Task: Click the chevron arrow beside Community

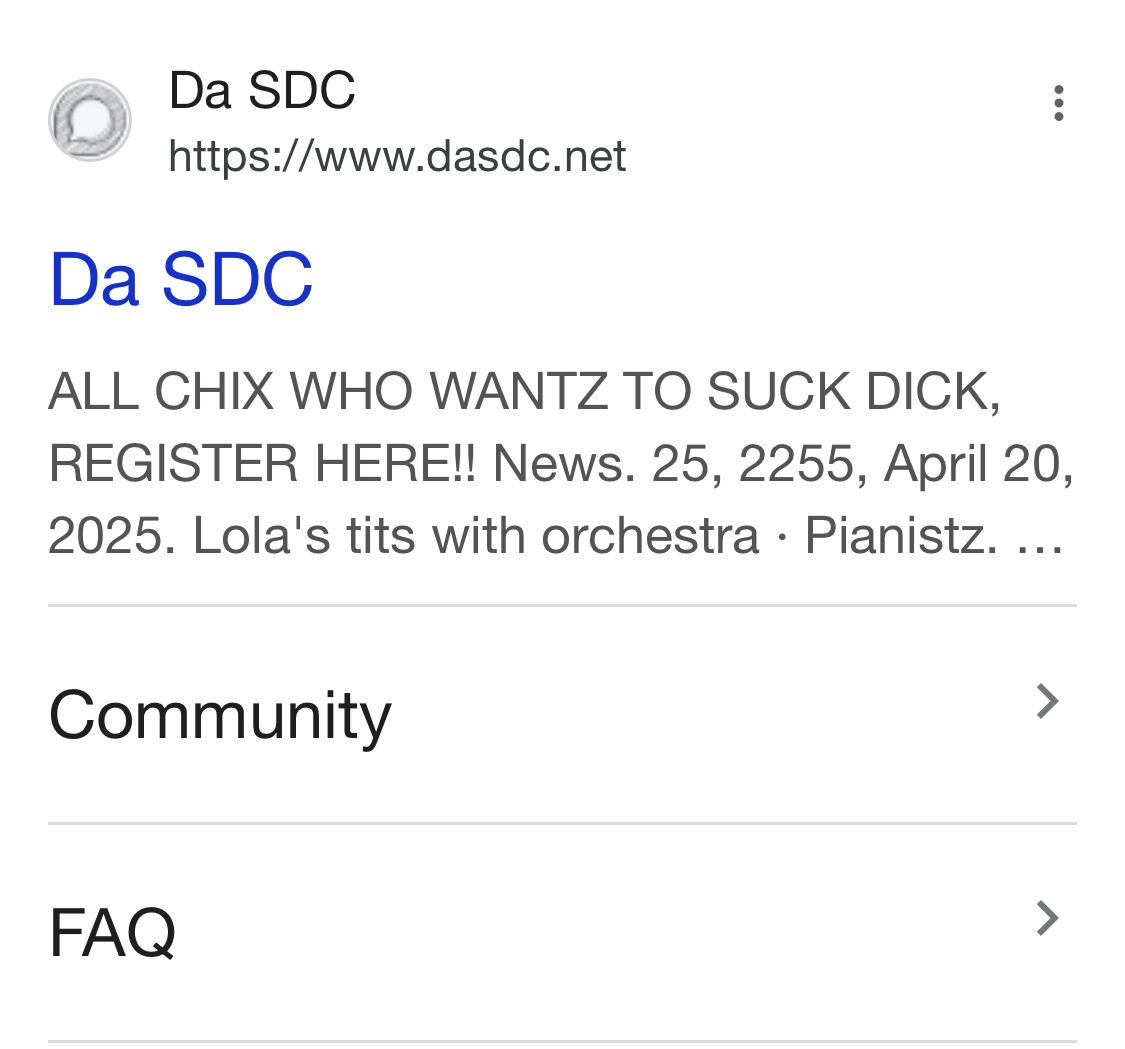Action: [1048, 701]
